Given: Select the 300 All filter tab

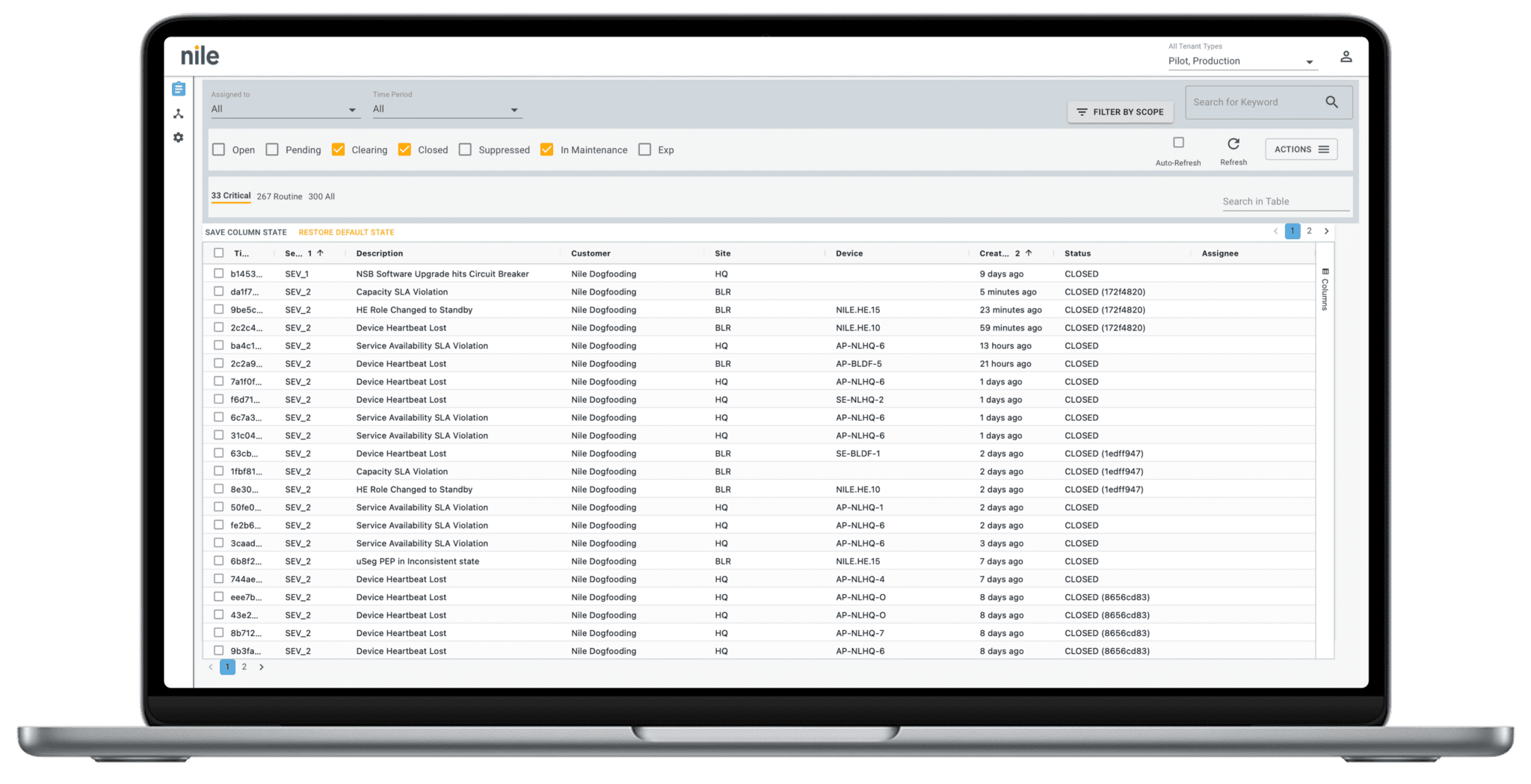Looking at the screenshot, I should pos(321,196).
